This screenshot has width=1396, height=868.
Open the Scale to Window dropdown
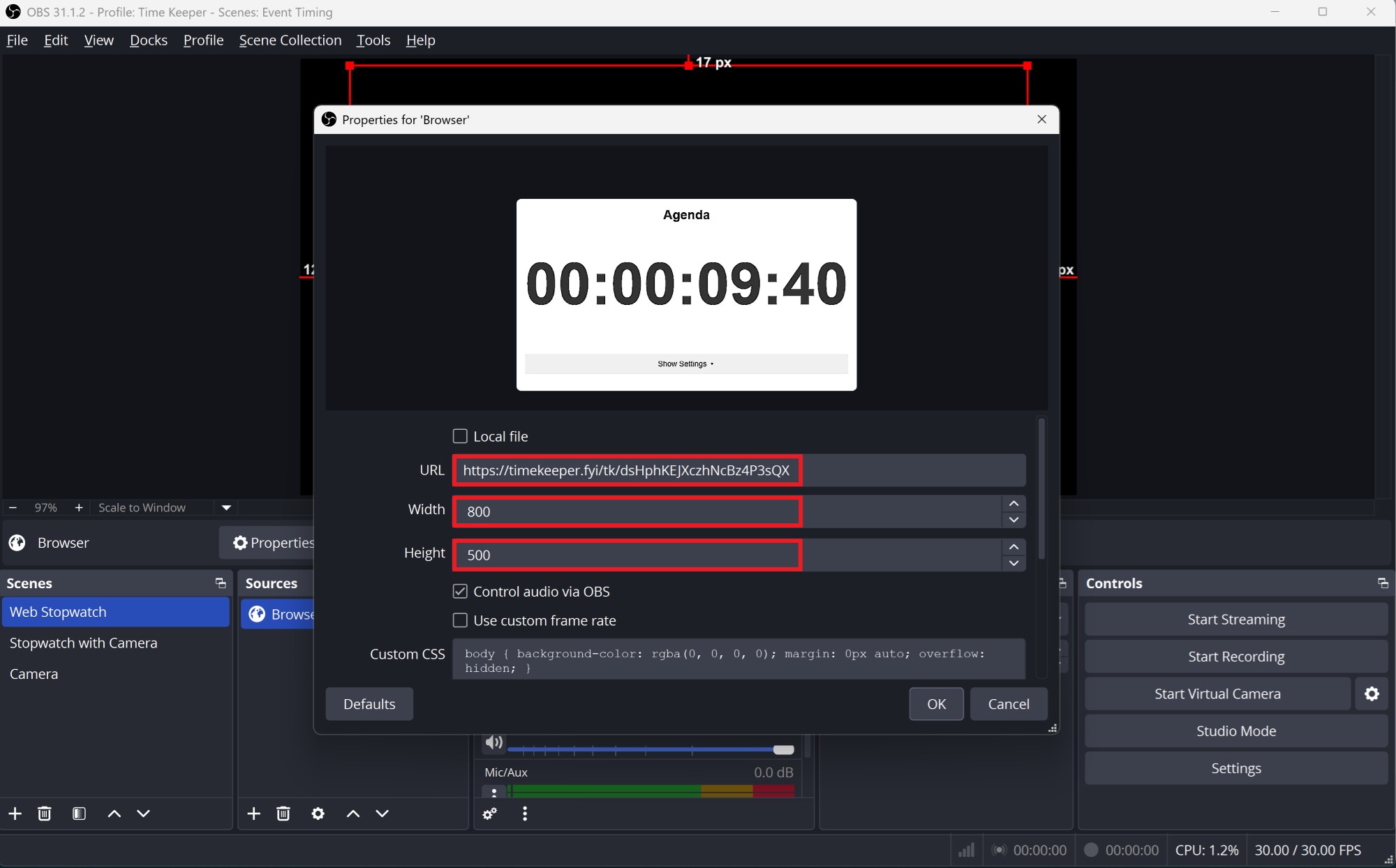pos(226,507)
